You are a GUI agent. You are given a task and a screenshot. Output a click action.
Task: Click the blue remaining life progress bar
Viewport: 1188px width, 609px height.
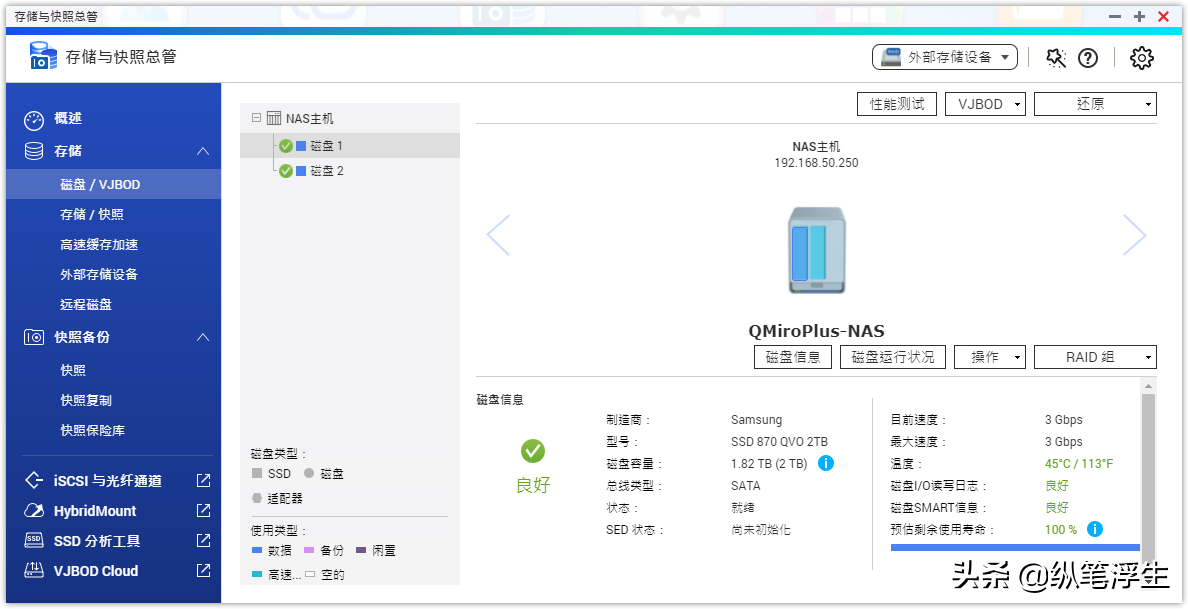[1015, 548]
